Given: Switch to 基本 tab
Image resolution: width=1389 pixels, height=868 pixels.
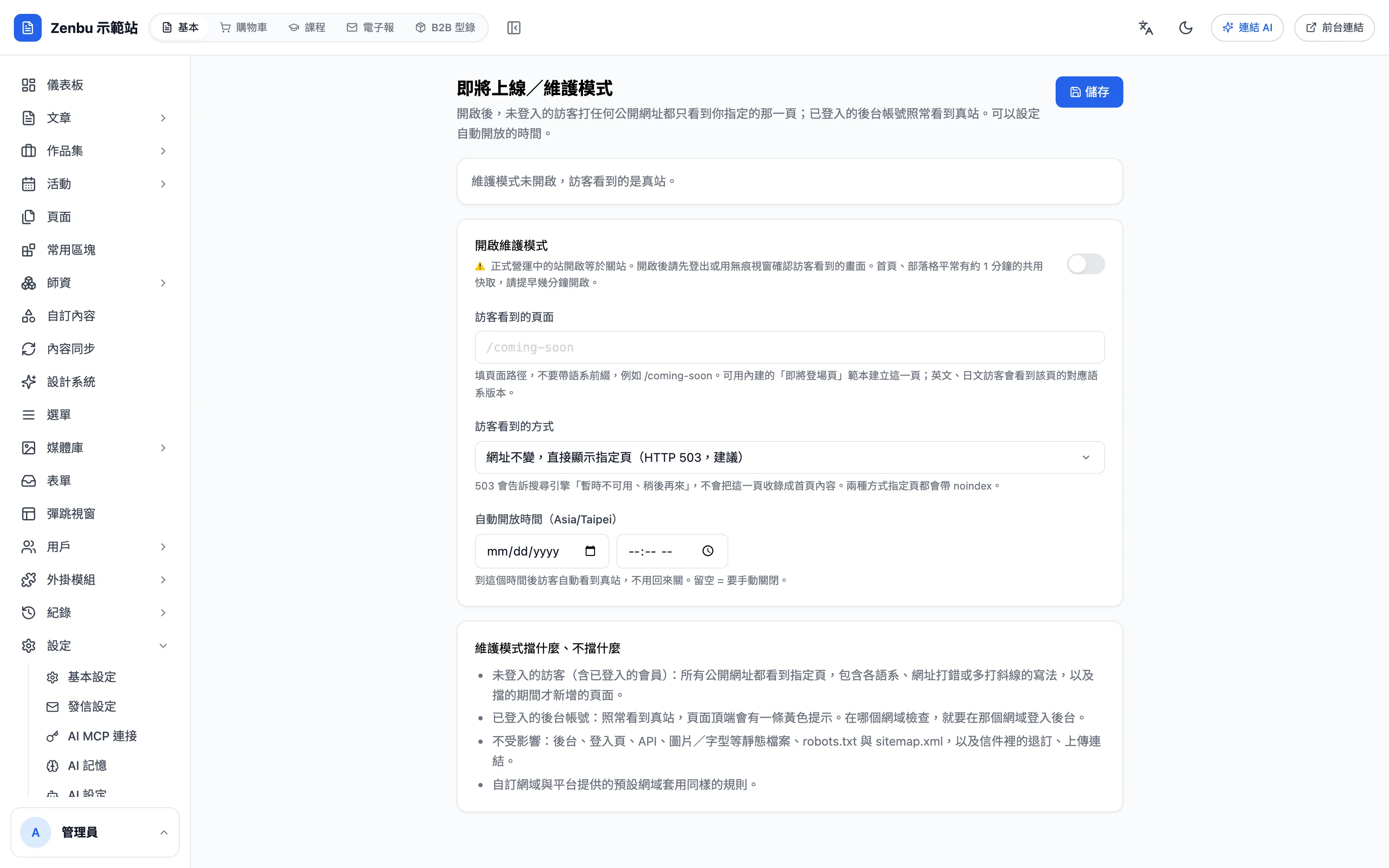Looking at the screenshot, I should (180, 27).
